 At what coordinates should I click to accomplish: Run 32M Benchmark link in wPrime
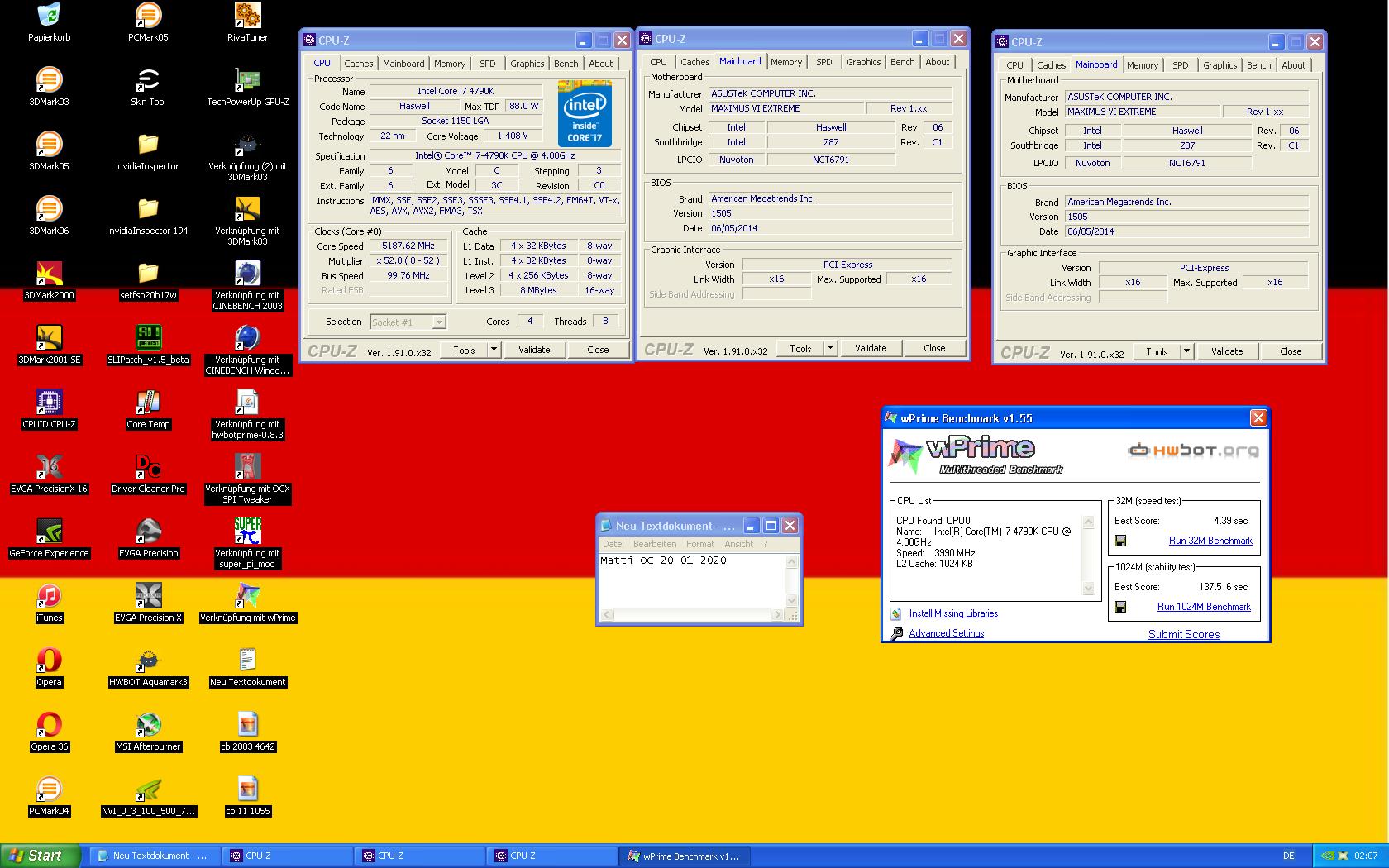pyautogui.click(x=1210, y=541)
